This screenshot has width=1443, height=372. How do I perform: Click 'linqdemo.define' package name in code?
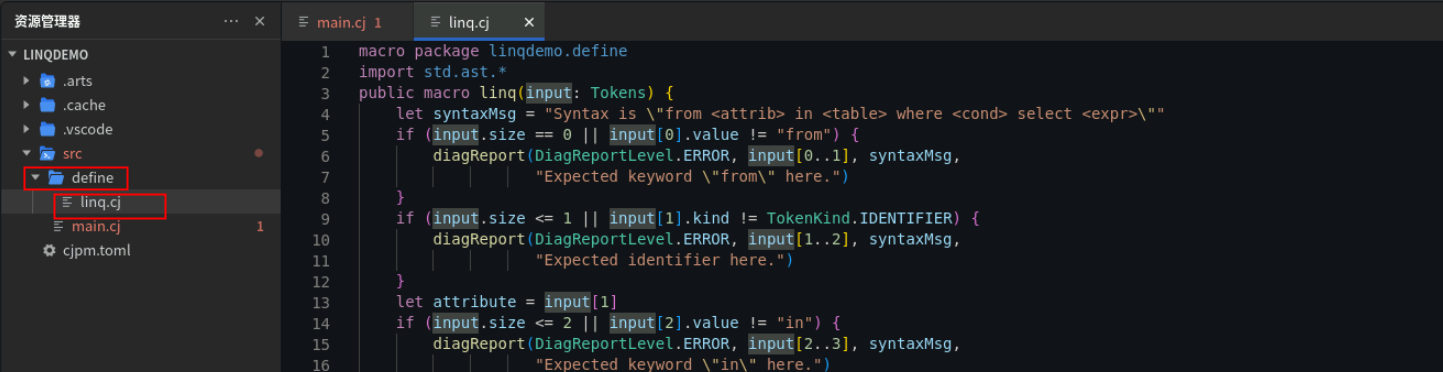coord(558,51)
